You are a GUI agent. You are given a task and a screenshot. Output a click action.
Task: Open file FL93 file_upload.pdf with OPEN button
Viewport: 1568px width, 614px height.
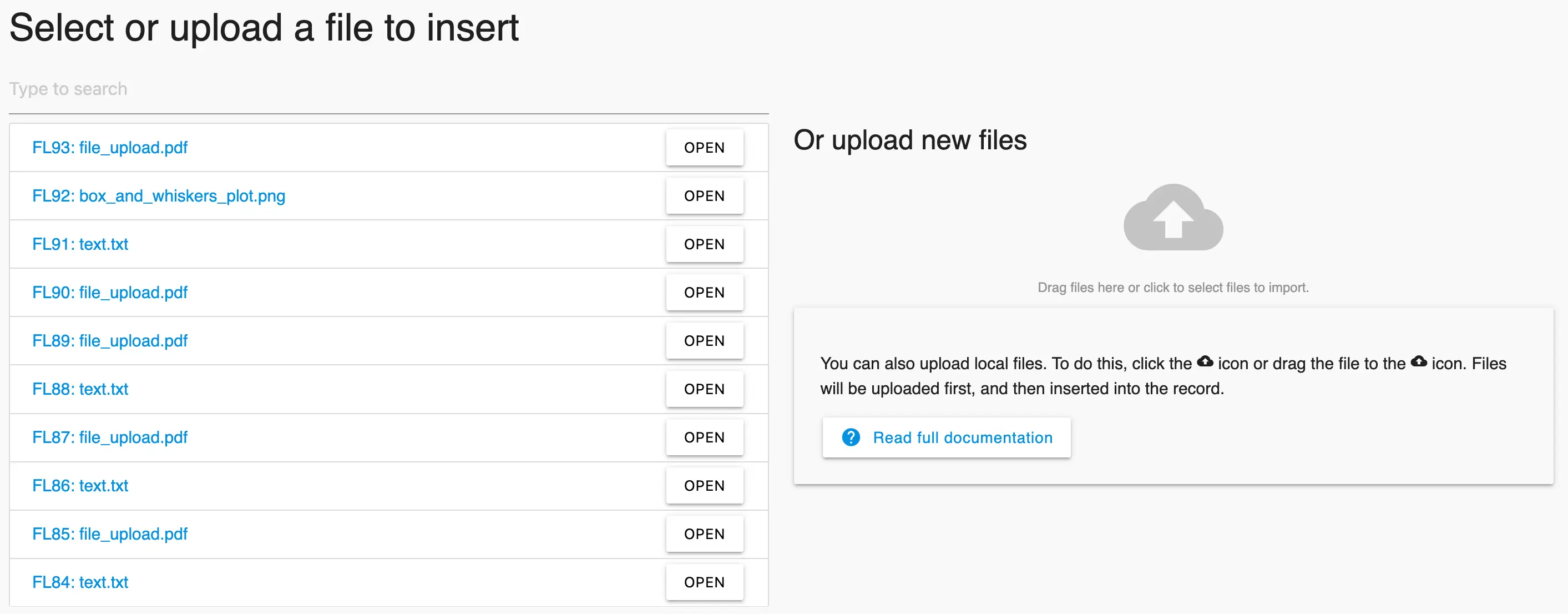704,148
